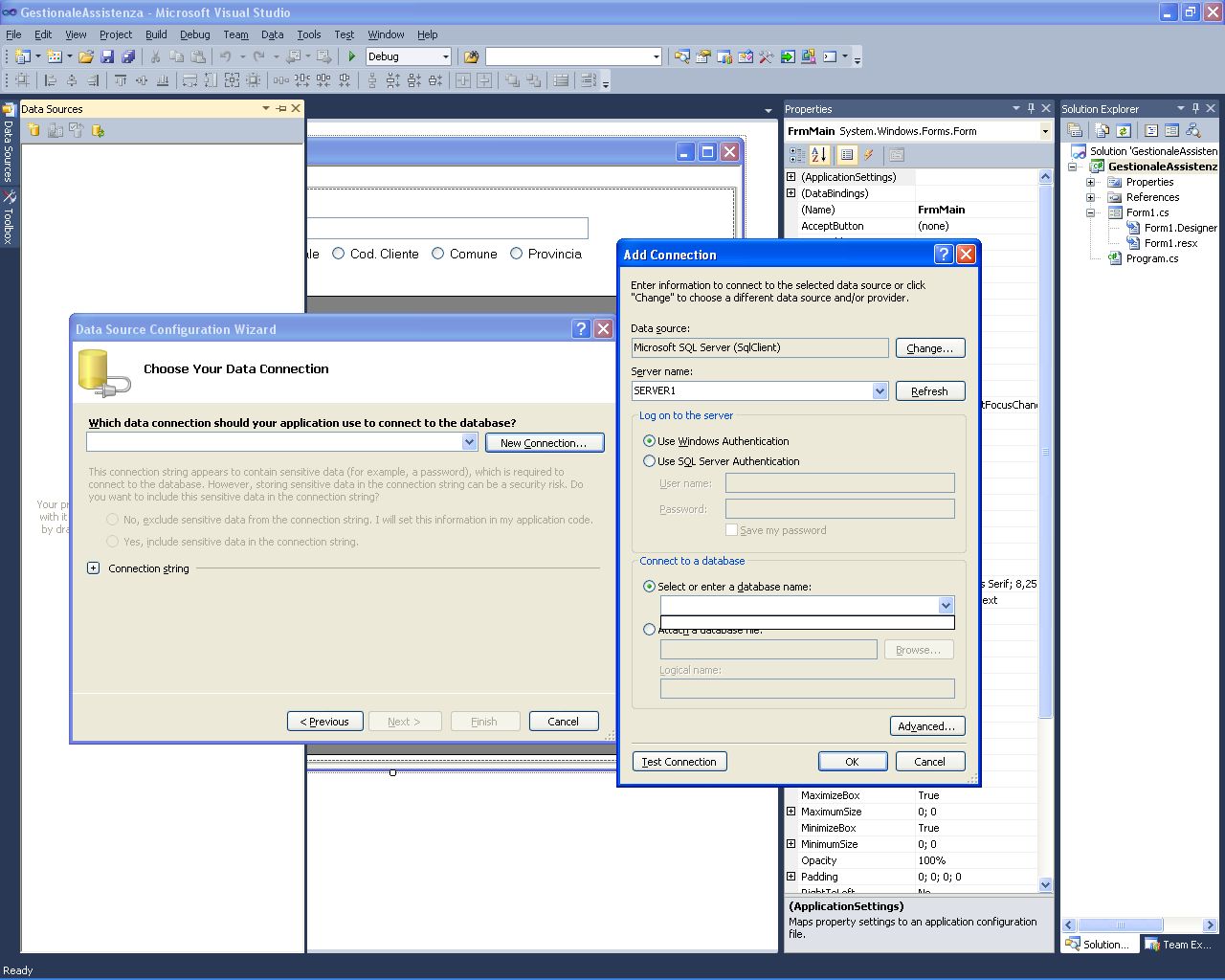Select the Attach a database file option

click(x=650, y=630)
